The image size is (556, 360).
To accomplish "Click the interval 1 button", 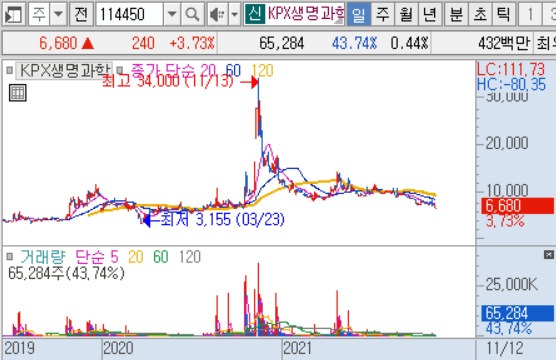I will pos(530,15).
